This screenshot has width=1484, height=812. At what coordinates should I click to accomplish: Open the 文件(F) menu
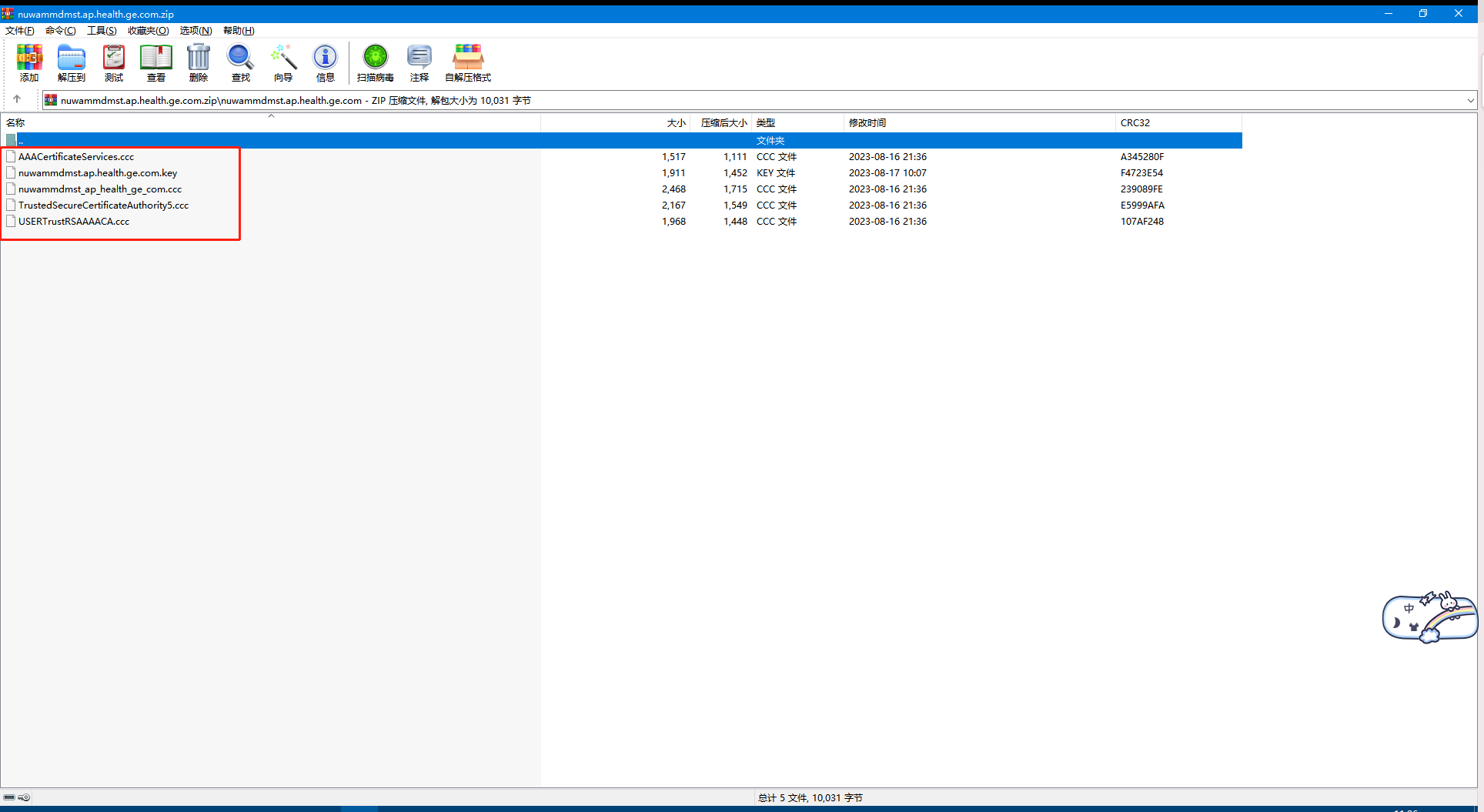(x=20, y=30)
